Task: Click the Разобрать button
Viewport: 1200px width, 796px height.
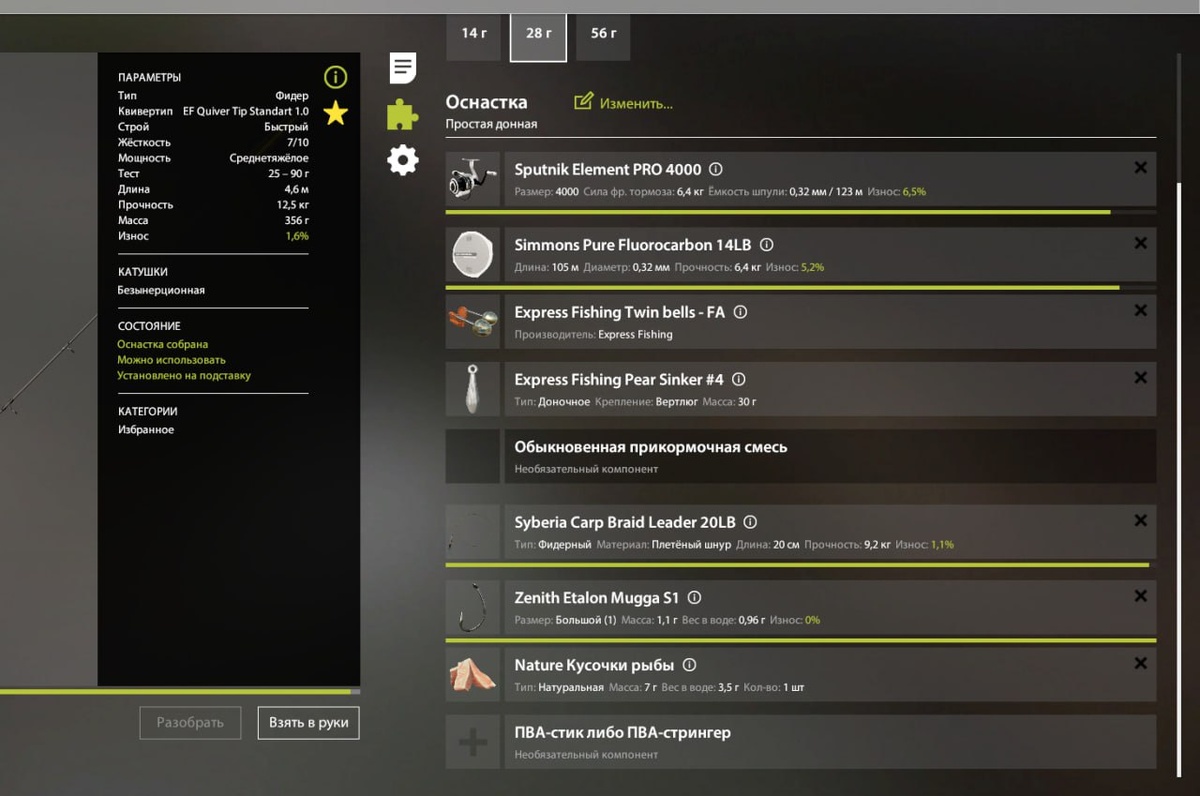Action: coord(190,722)
